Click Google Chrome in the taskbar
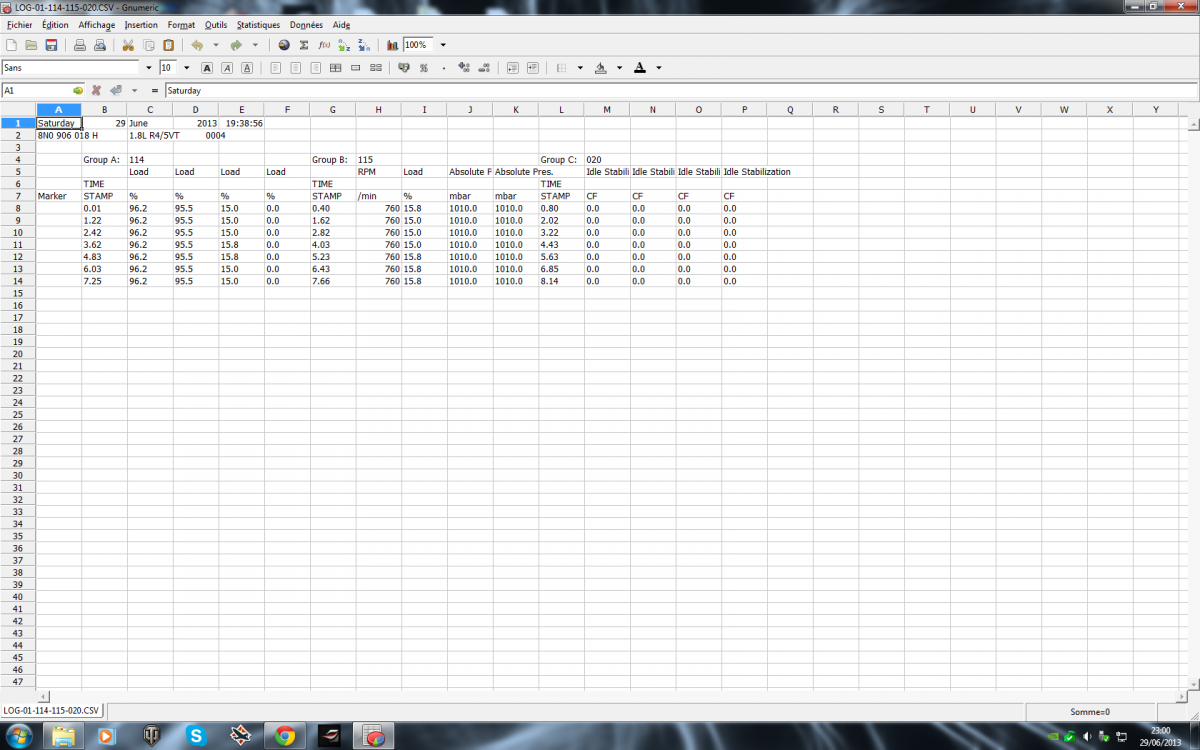 [284, 736]
